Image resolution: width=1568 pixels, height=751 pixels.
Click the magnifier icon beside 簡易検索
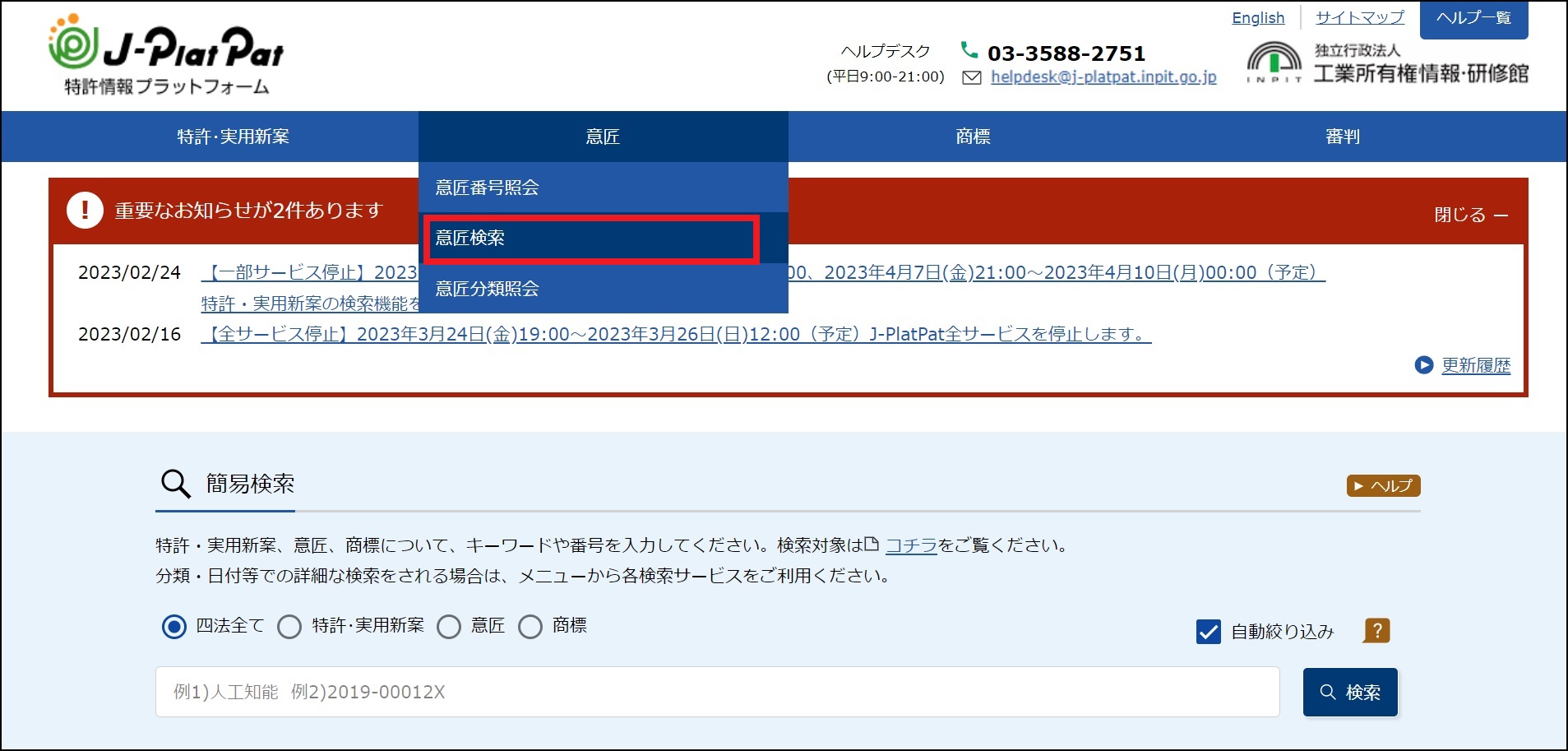[175, 484]
